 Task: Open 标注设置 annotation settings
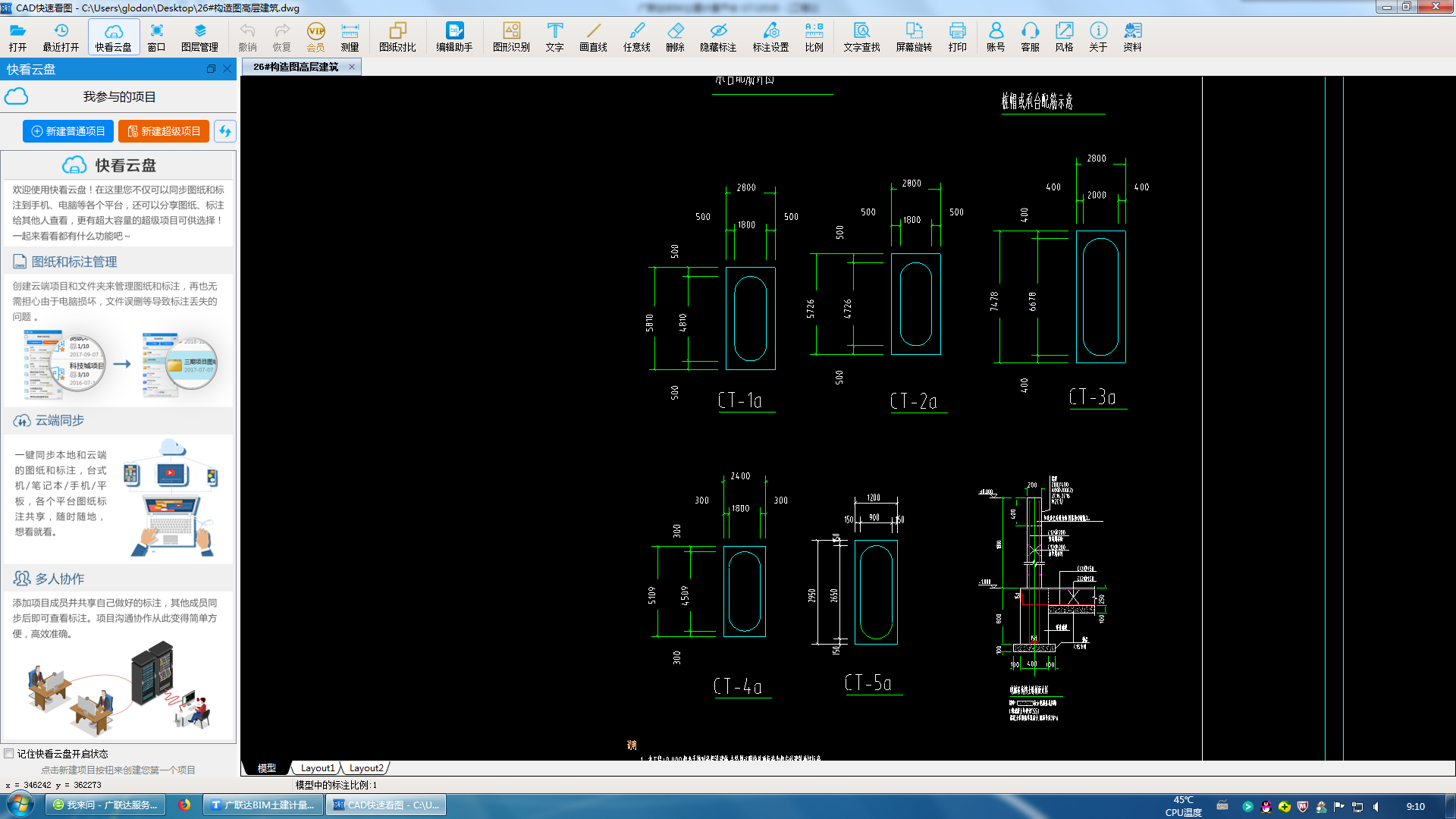770,36
